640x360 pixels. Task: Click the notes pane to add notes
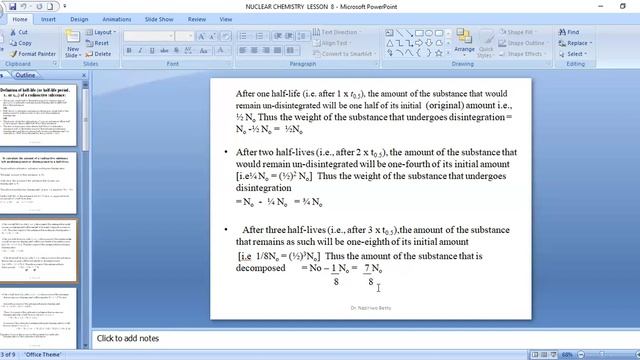coord(365,338)
